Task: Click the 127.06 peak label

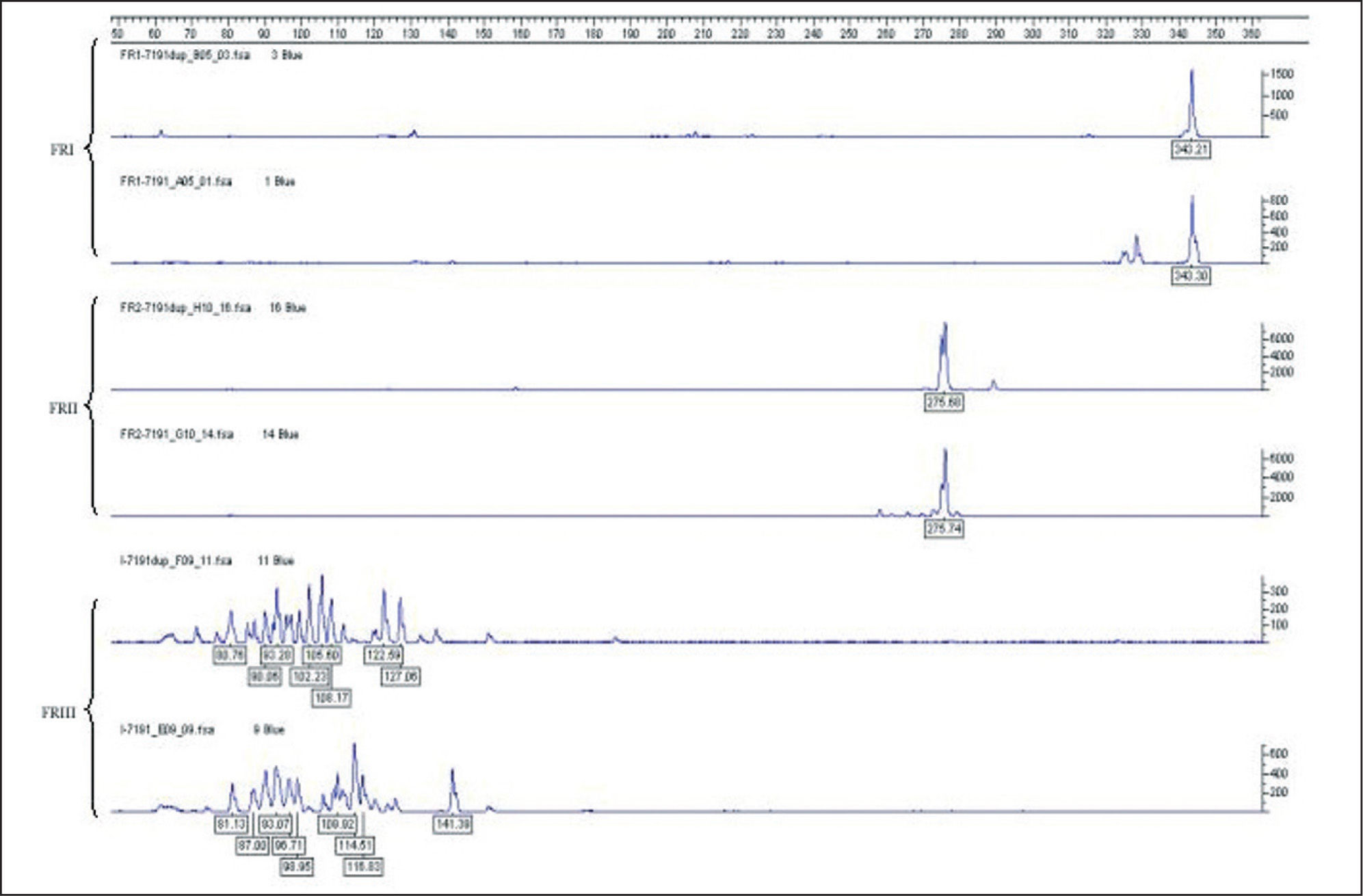Action: pyautogui.click(x=400, y=676)
